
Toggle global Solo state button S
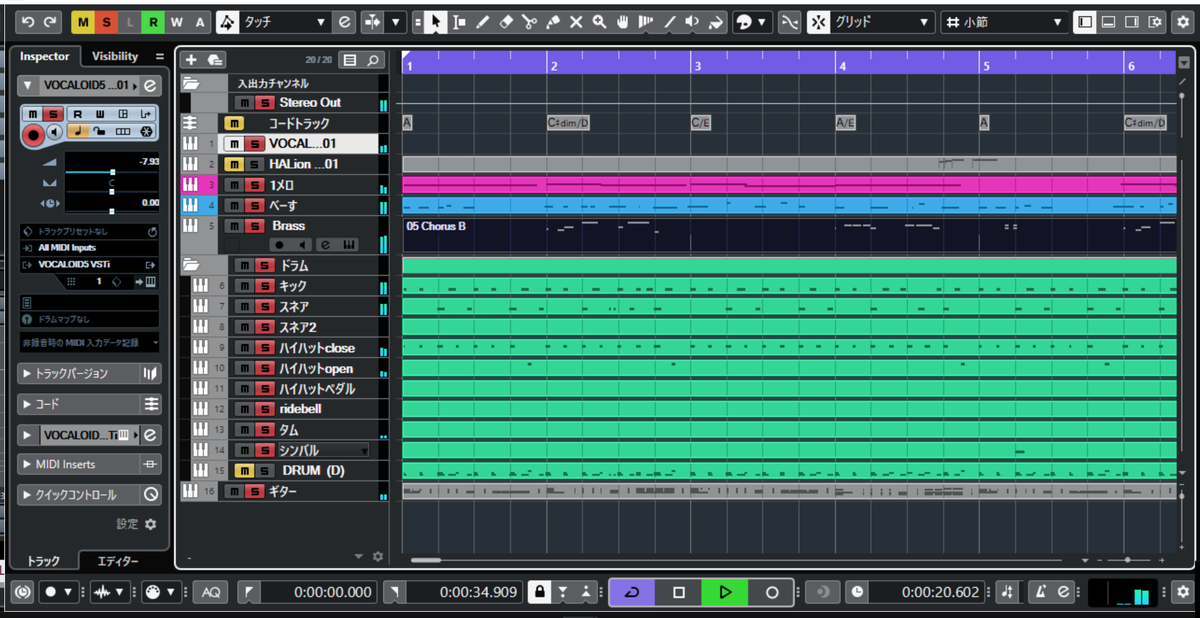(104, 21)
